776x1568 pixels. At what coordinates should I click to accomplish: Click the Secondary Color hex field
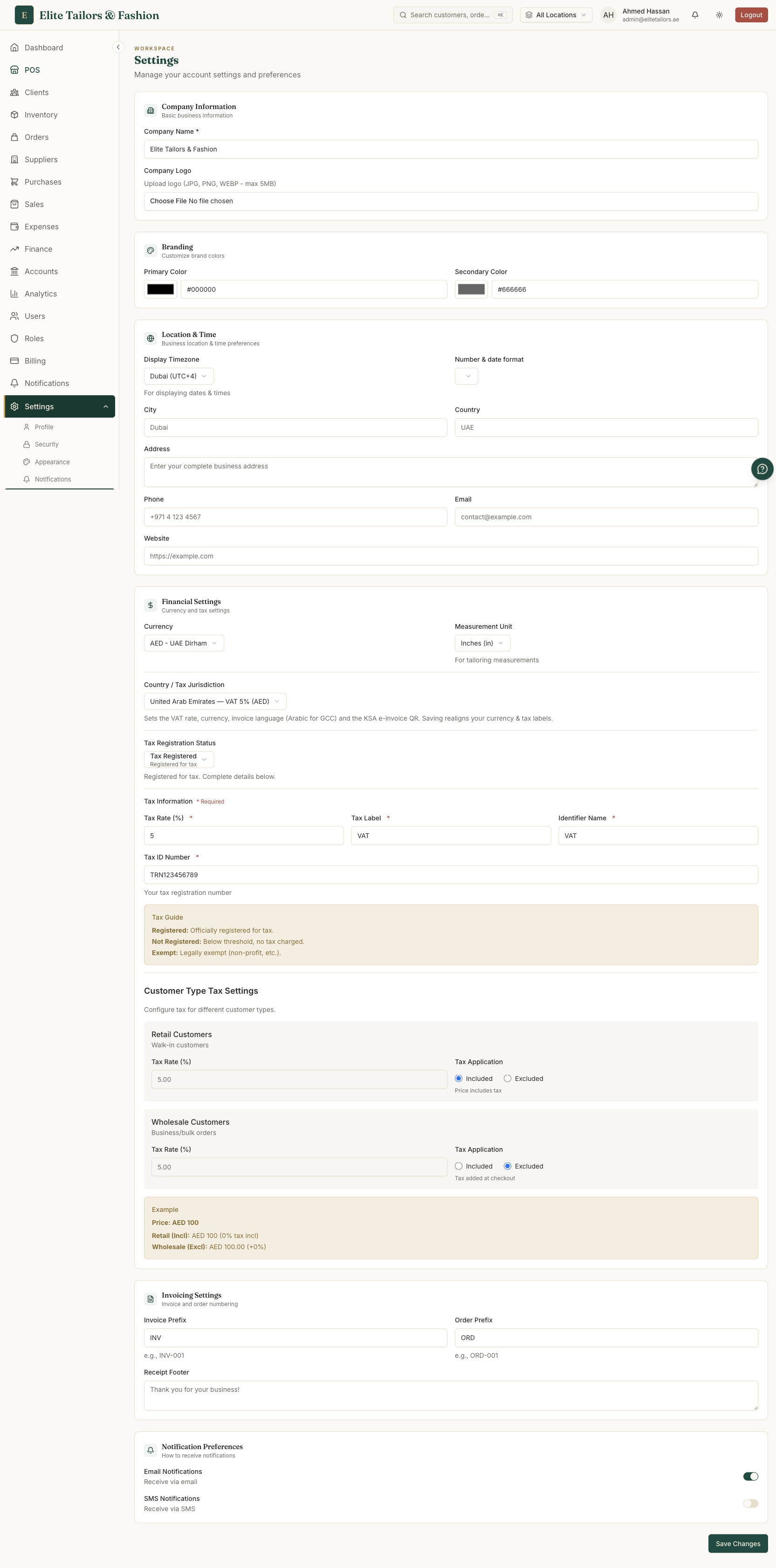[x=625, y=290]
